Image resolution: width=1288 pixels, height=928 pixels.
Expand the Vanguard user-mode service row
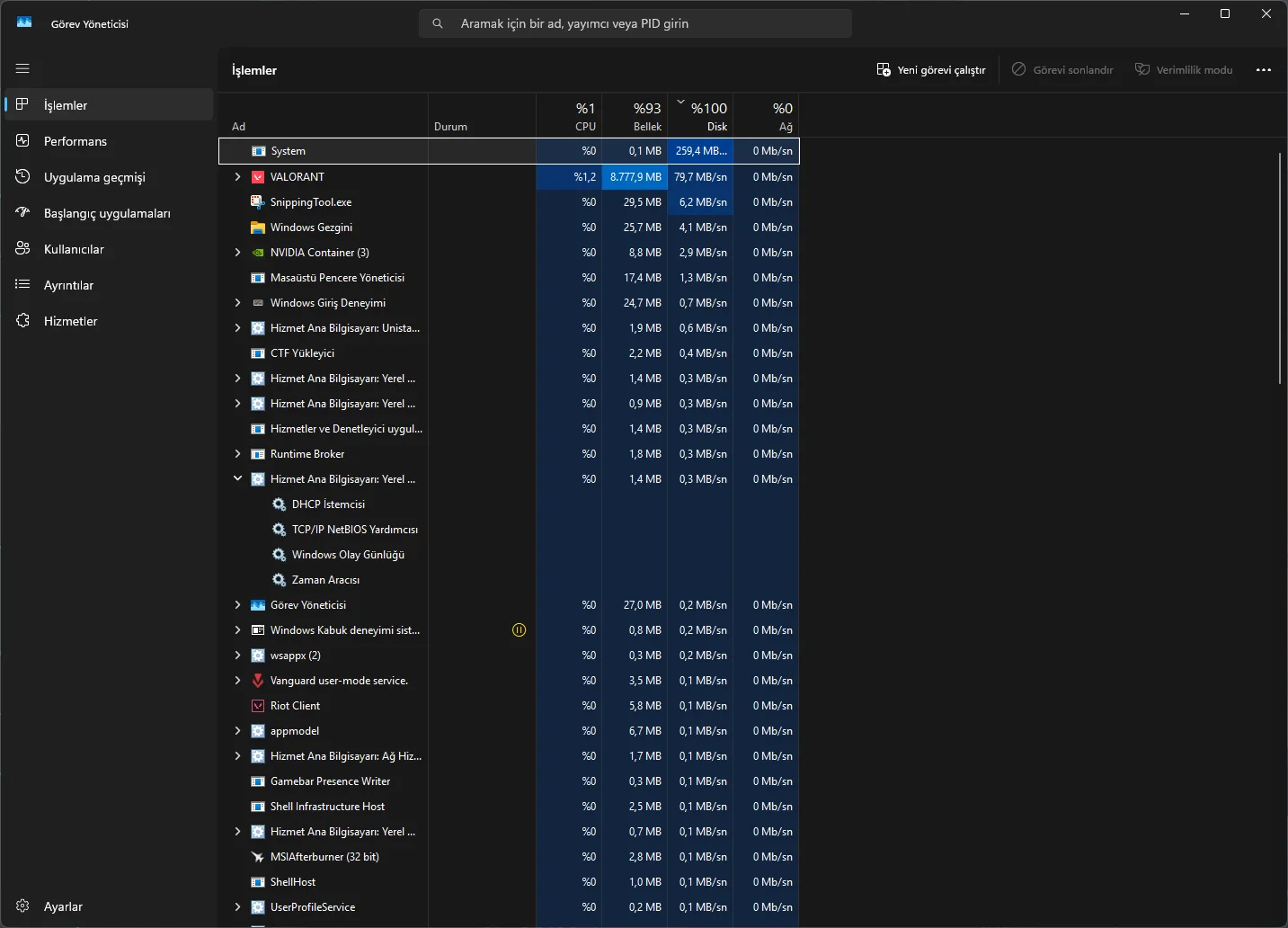pyautogui.click(x=237, y=681)
